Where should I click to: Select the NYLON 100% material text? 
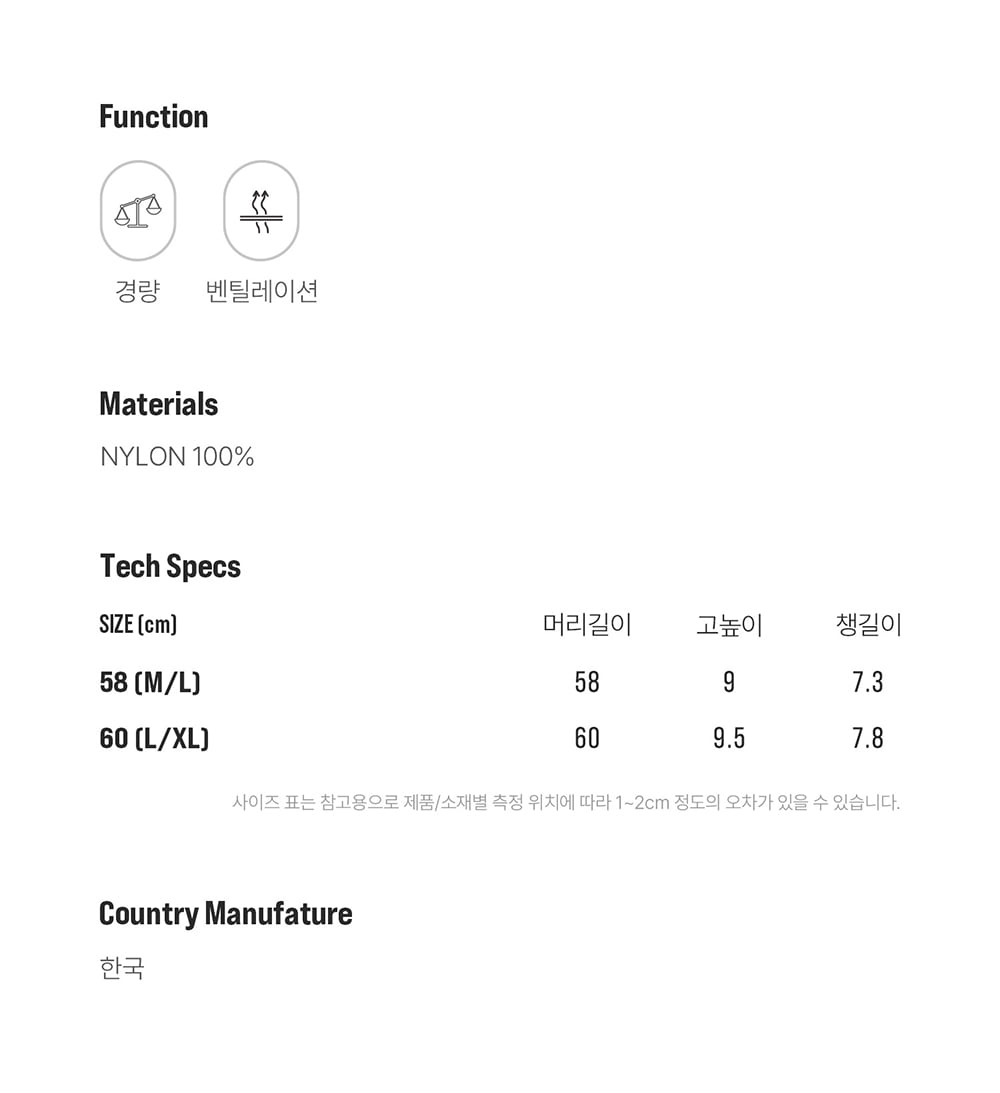tap(177, 457)
